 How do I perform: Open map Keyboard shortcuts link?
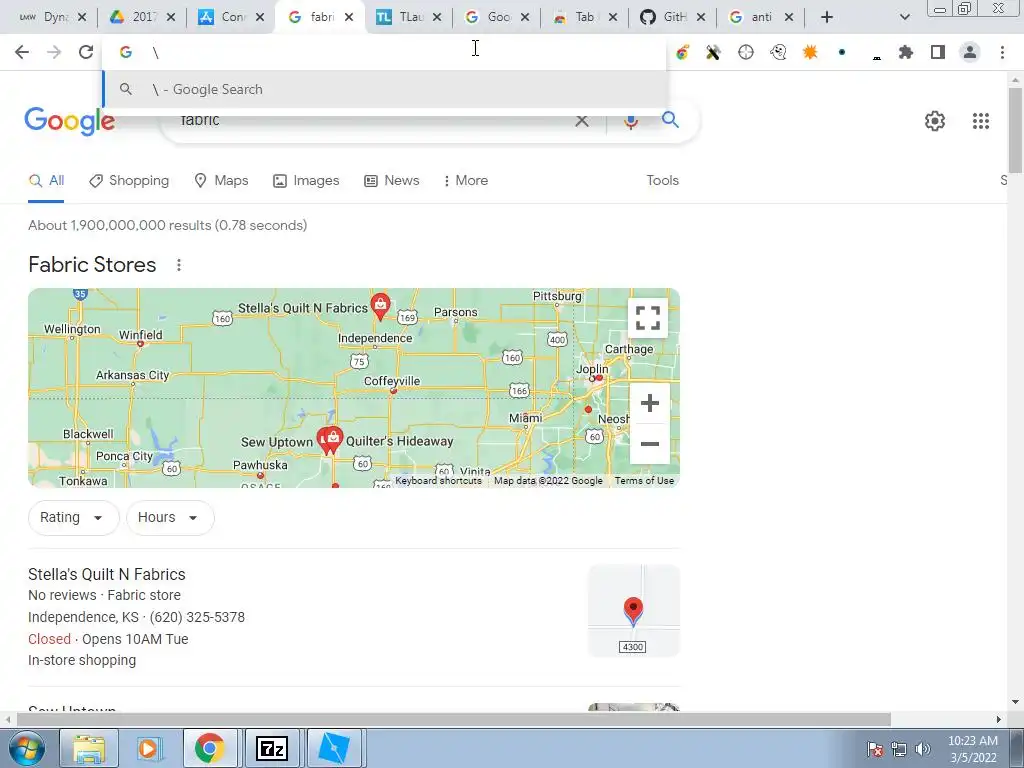point(438,481)
